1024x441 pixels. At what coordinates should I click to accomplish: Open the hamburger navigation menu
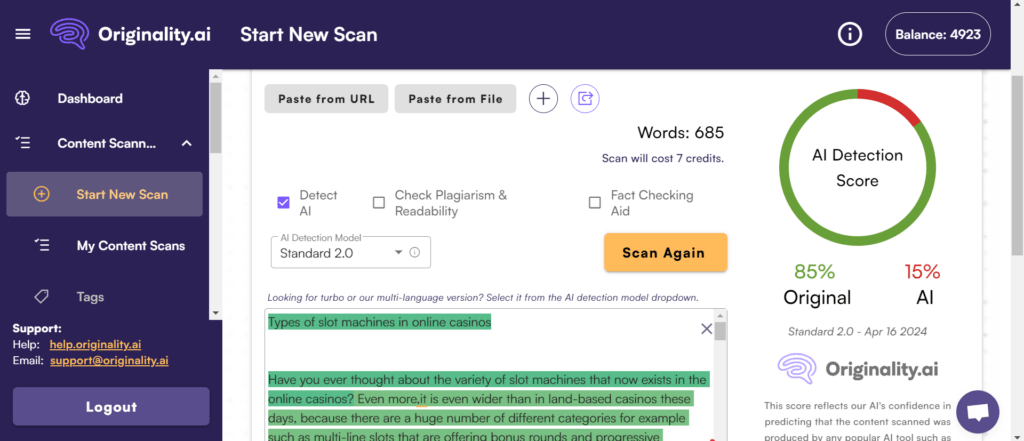click(23, 34)
